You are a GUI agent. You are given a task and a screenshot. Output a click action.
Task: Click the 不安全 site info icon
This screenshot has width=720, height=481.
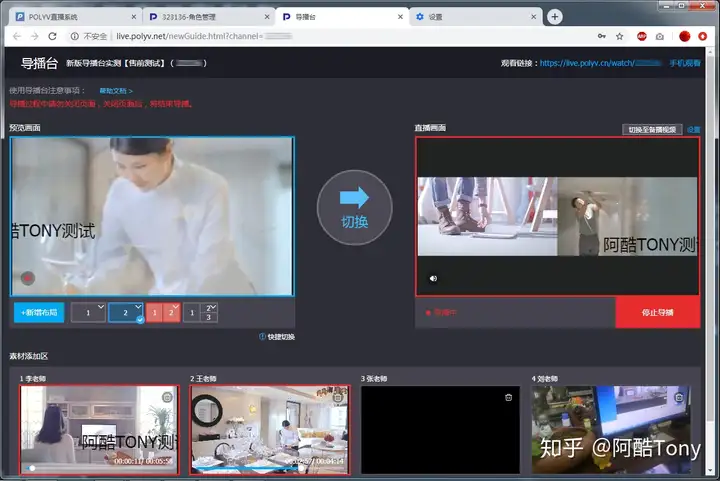[x=74, y=36]
